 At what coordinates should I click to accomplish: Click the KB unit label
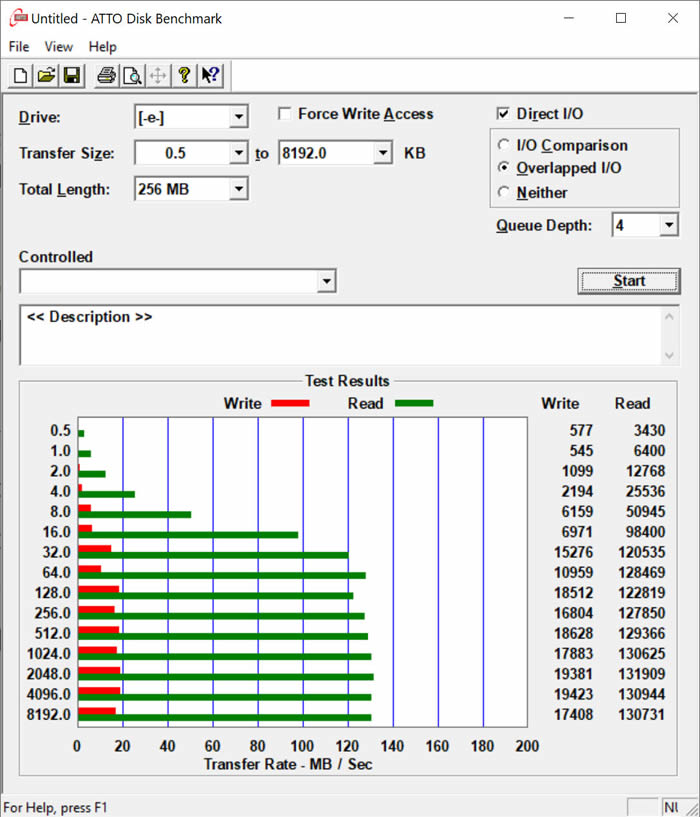pos(414,153)
